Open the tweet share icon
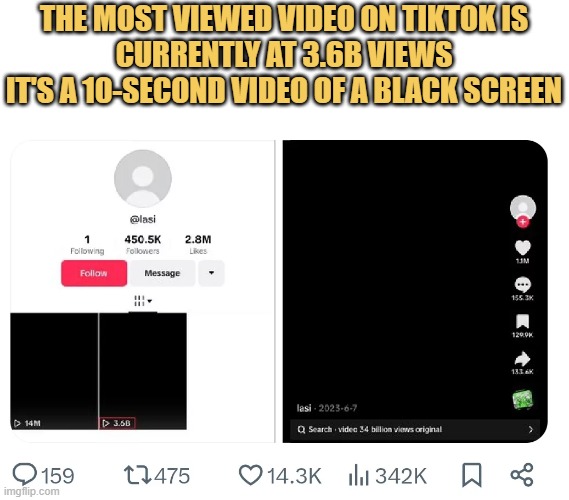Viewport: 569px width, 500px height. [x=522, y=475]
